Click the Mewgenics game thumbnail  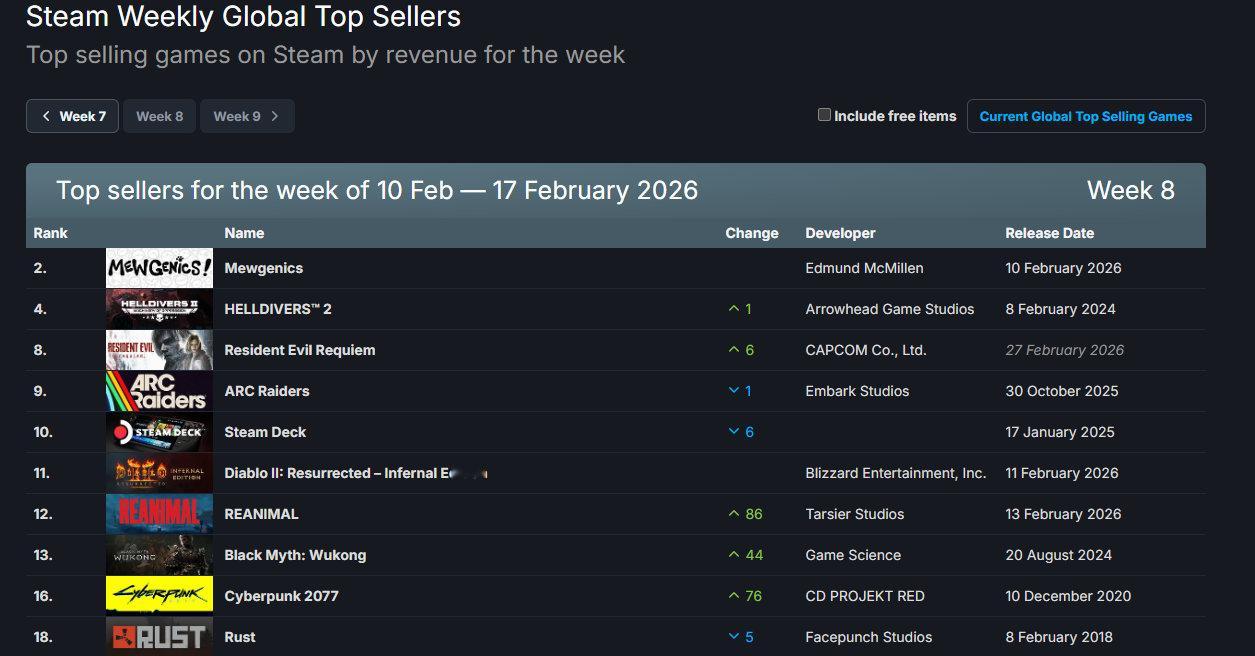pyautogui.click(x=159, y=268)
